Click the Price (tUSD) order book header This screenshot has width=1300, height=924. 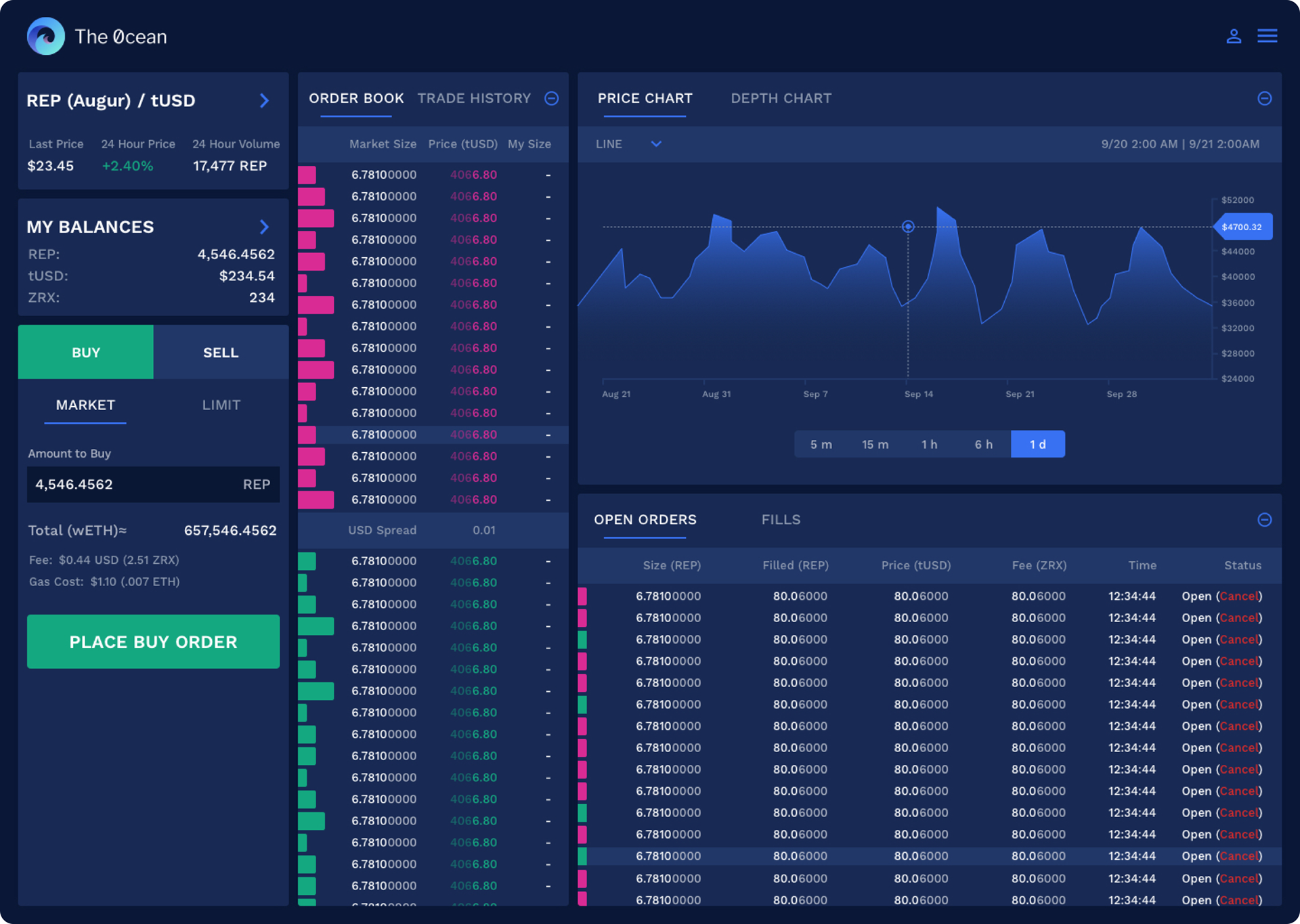(x=462, y=144)
